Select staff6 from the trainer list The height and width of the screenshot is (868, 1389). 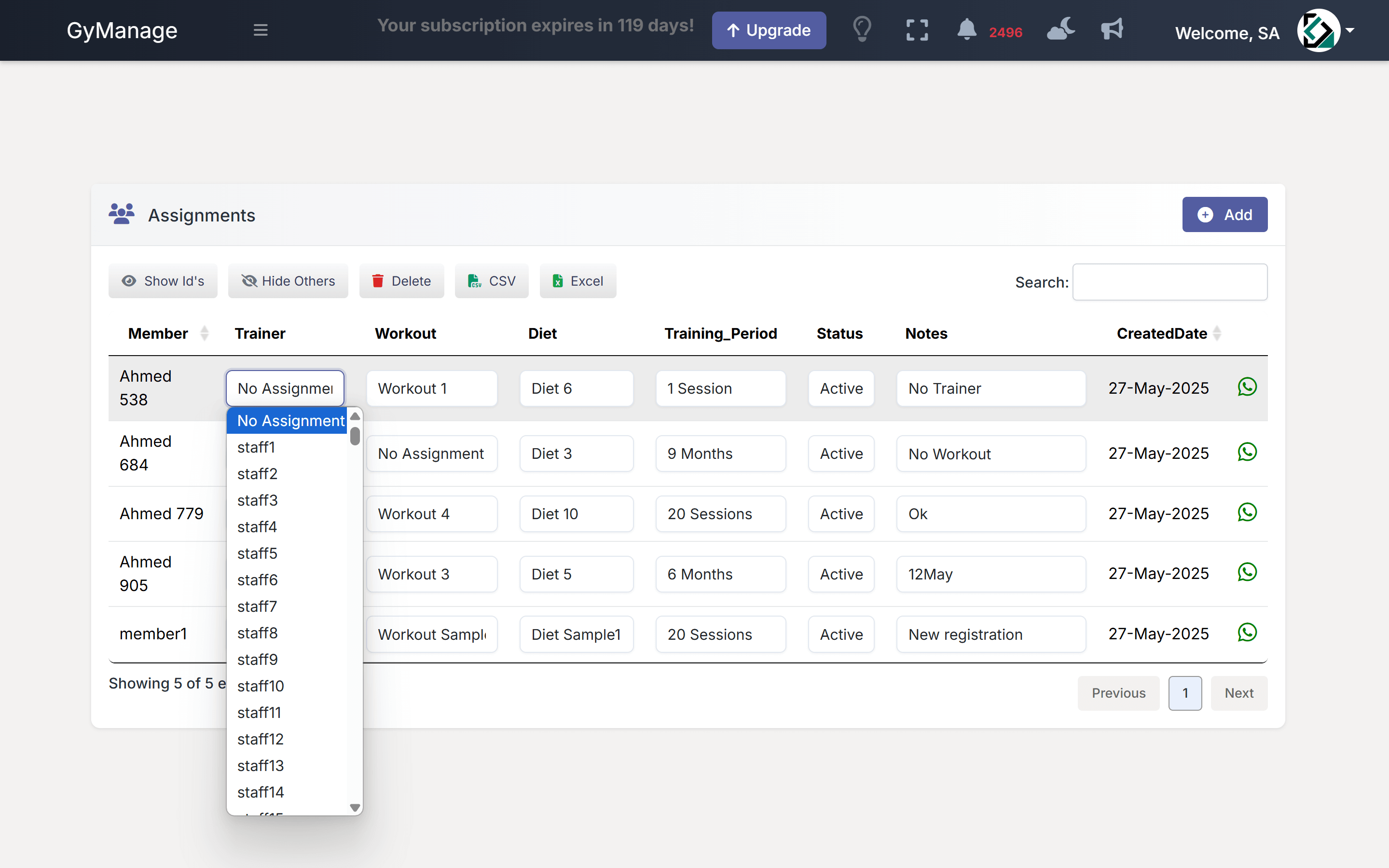point(287,579)
